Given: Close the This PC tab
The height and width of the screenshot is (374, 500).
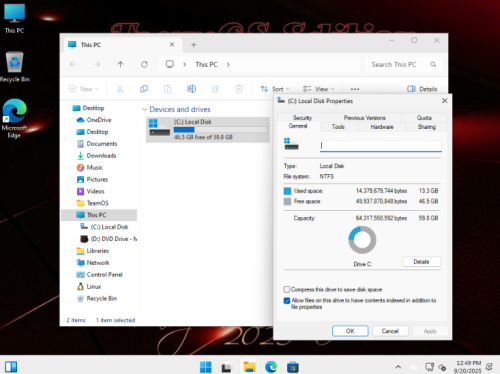Looking at the screenshot, I should [172, 44].
